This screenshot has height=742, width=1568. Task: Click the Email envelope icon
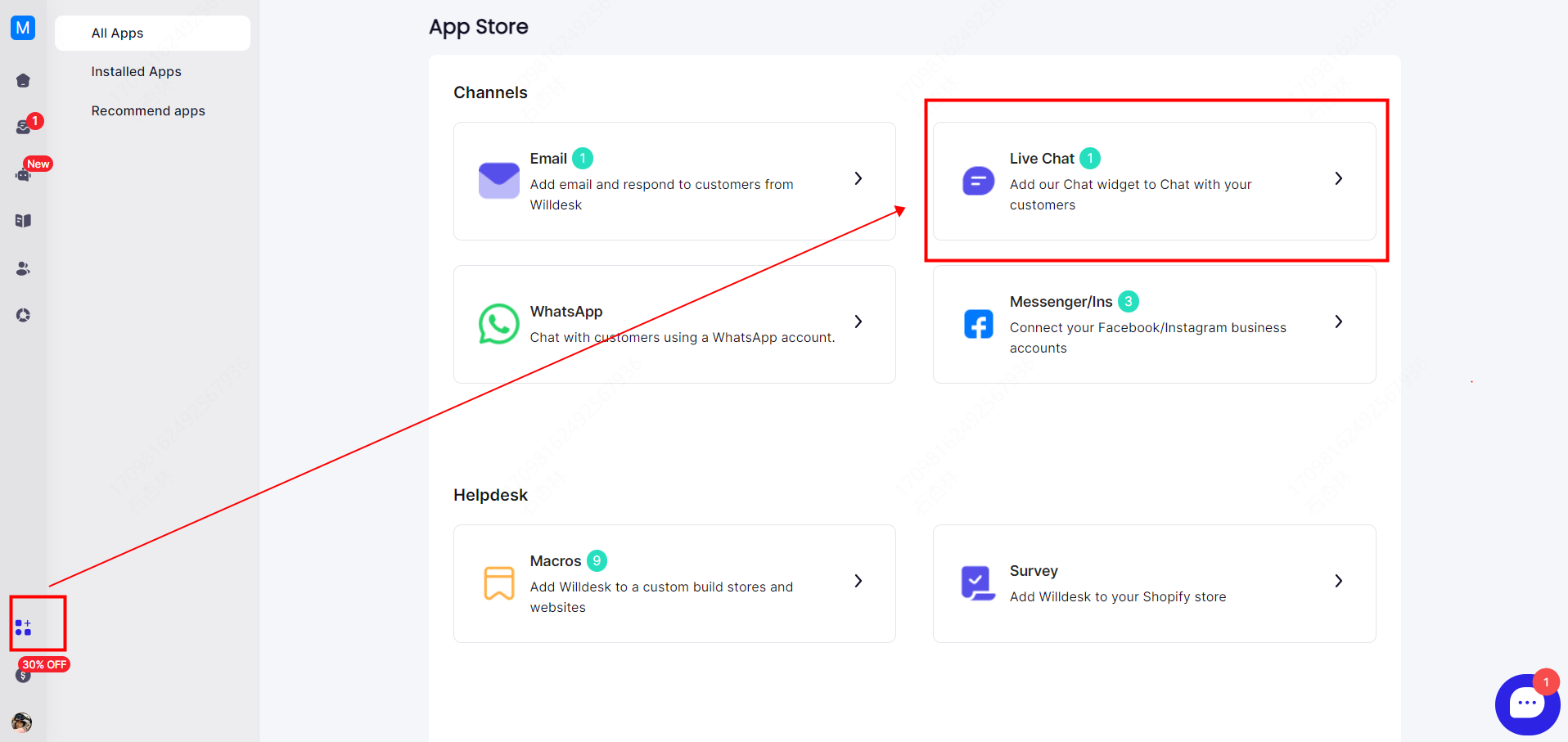[499, 181]
